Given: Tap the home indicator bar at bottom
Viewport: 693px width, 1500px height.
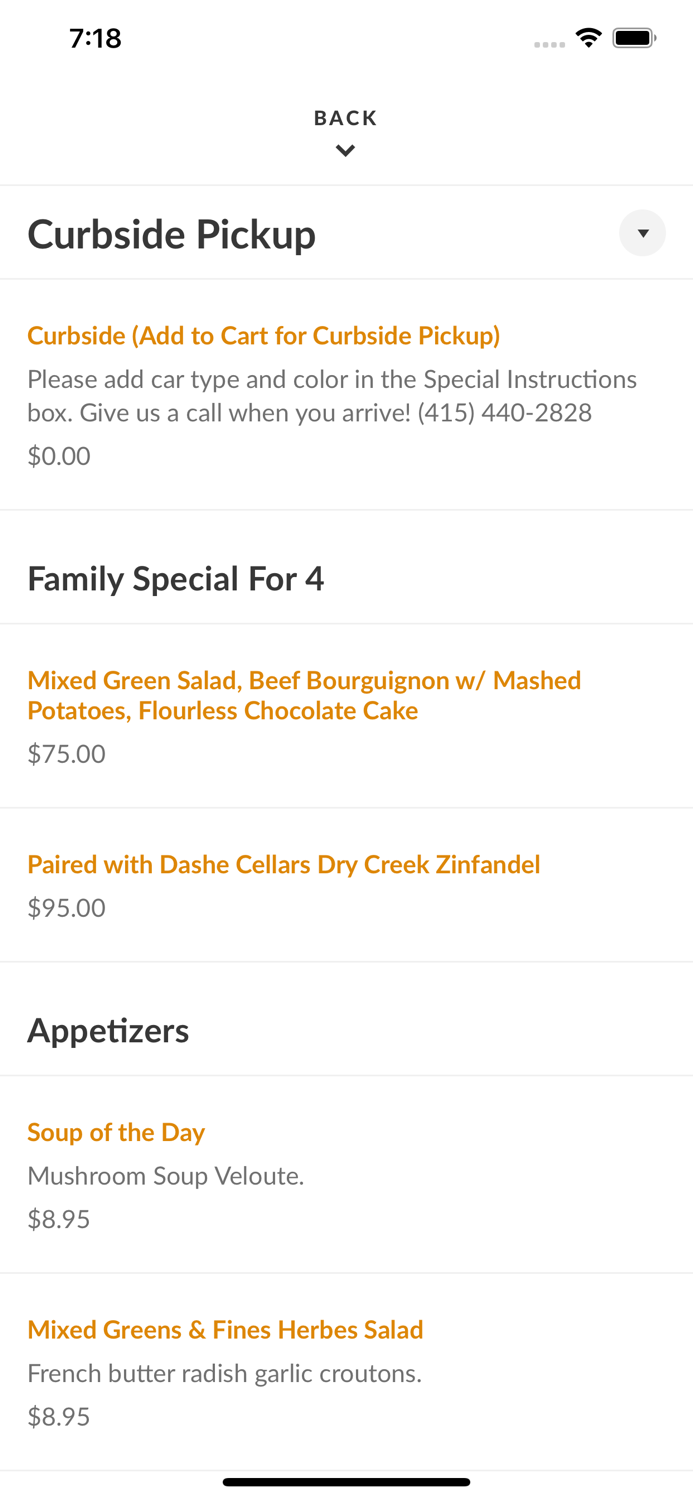Looking at the screenshot, I should pyautogui.click(x=346, y=1482).
